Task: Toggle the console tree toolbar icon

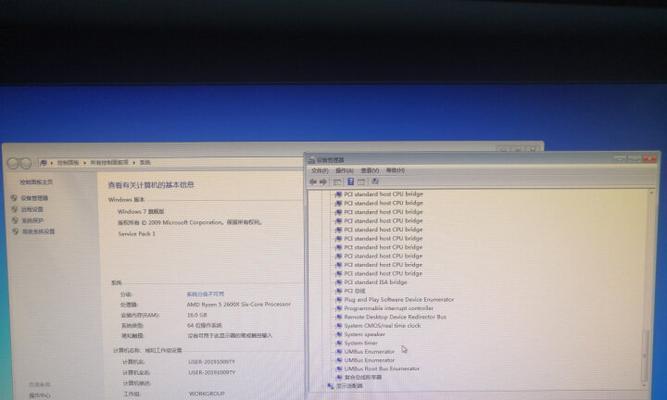Action: point(337,182)
